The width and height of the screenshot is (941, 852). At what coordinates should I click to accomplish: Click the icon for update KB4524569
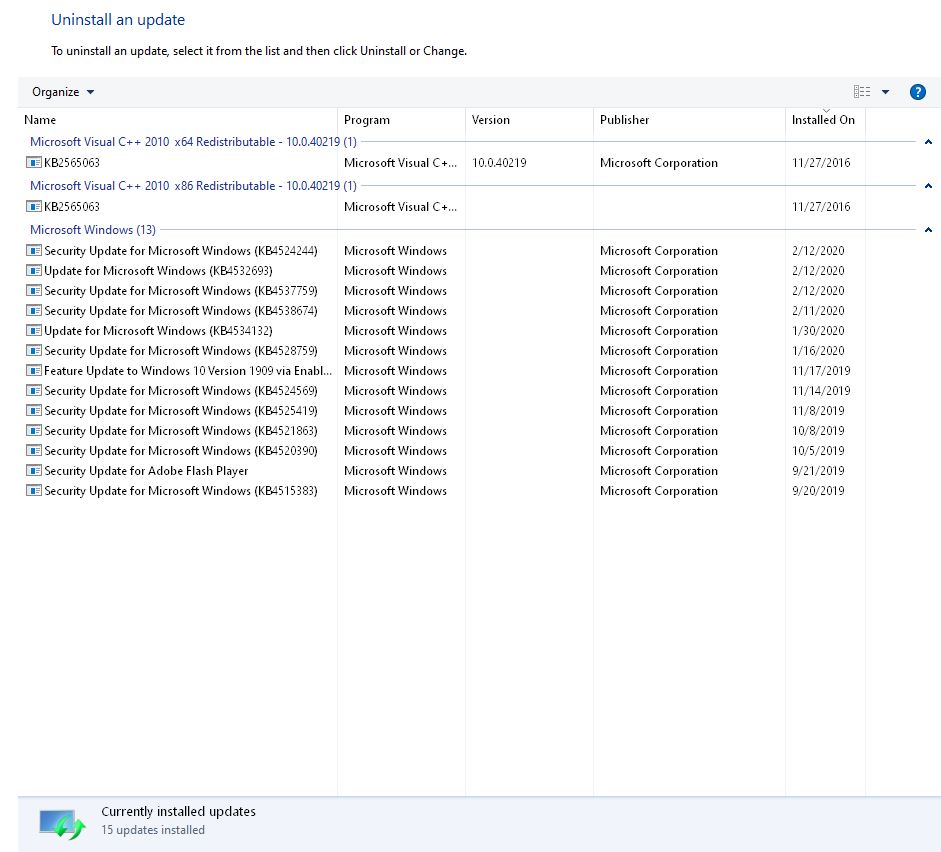(x=34, y=391)
